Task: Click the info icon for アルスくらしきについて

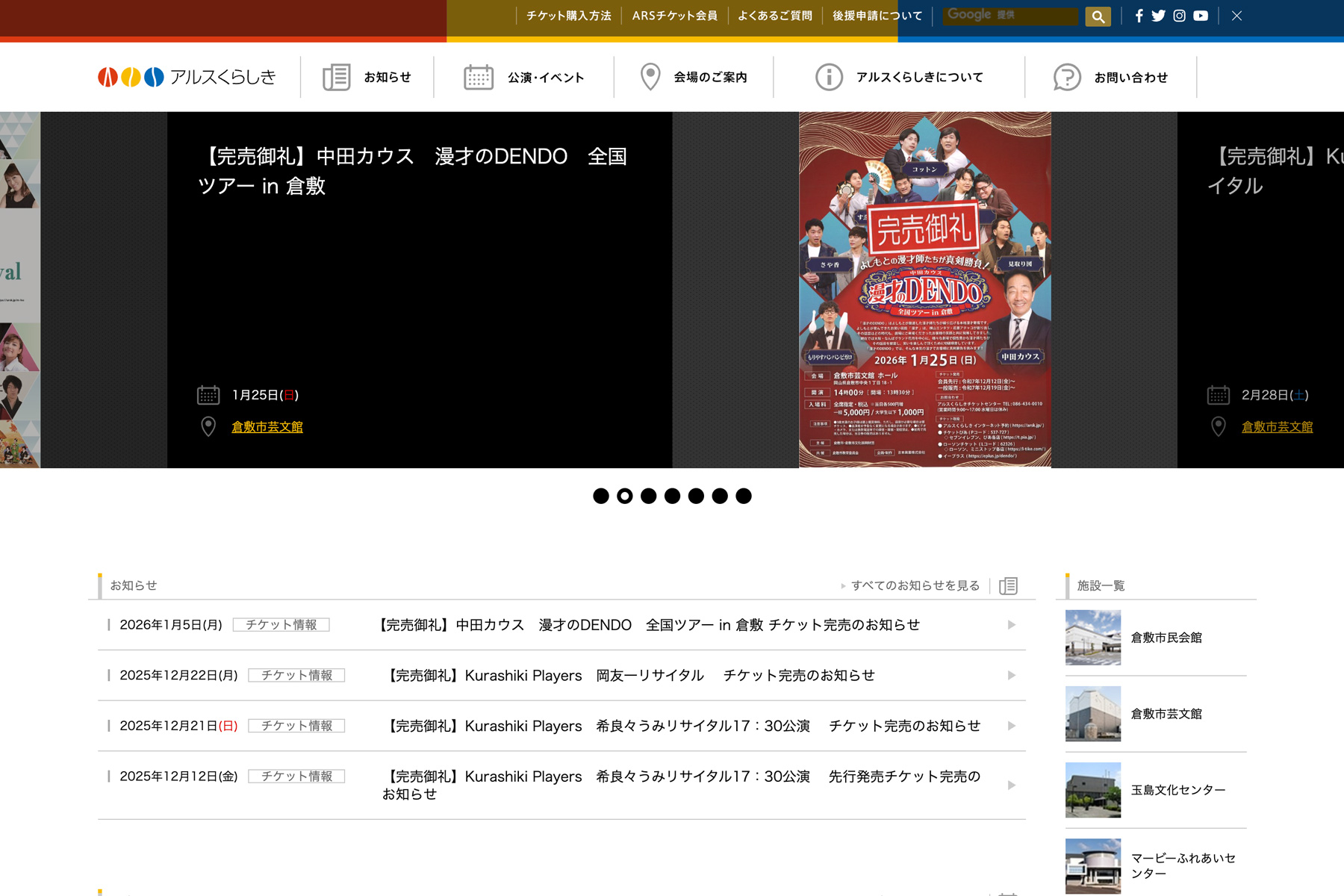Action: pos(829,76)
